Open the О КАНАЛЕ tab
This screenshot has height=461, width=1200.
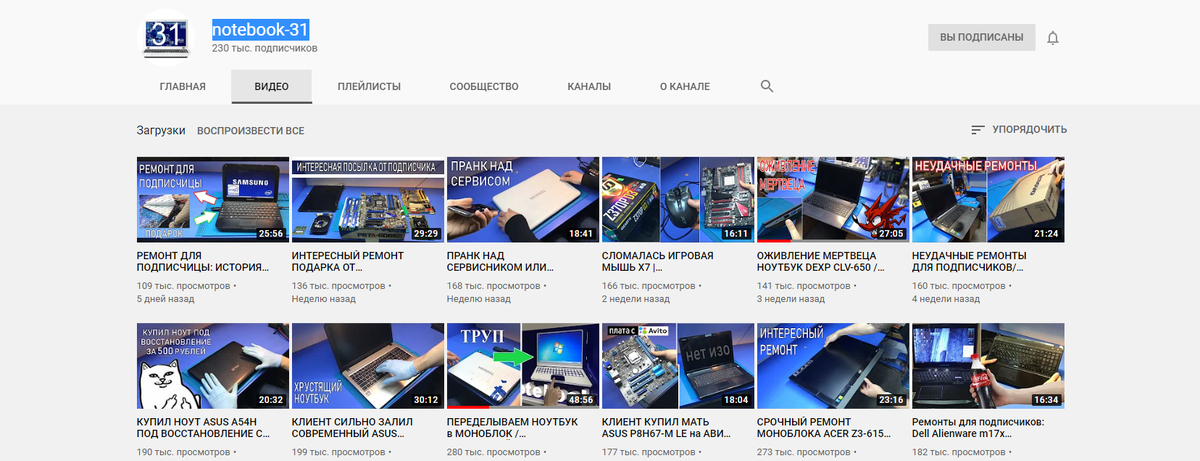(685, 87)
